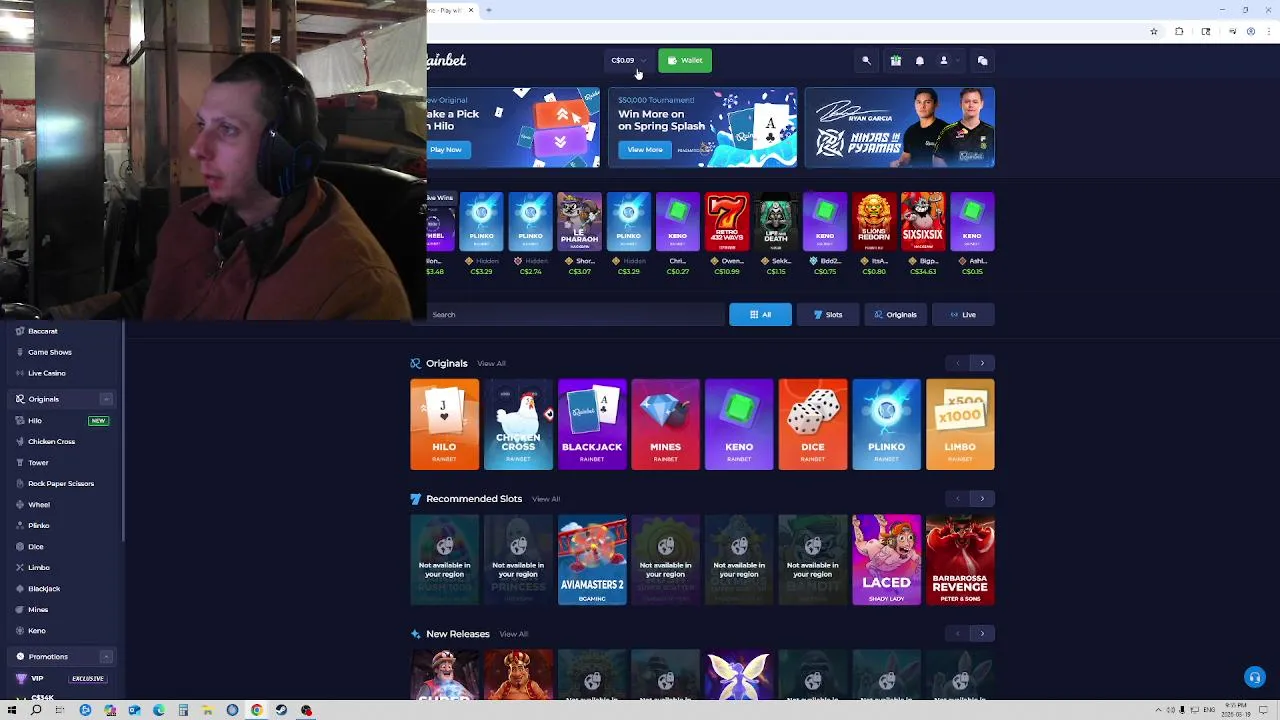
Task: Click the Game Shows sidebar icon
Action: (20, 352)
